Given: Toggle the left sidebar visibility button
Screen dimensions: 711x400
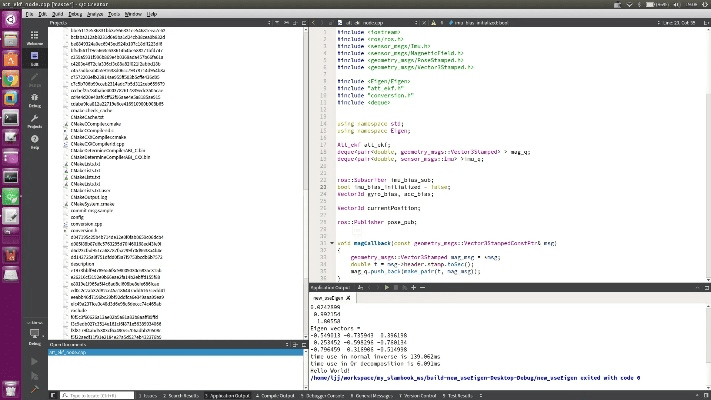Looking at the screenshot, I should click(x=52, y=395).
